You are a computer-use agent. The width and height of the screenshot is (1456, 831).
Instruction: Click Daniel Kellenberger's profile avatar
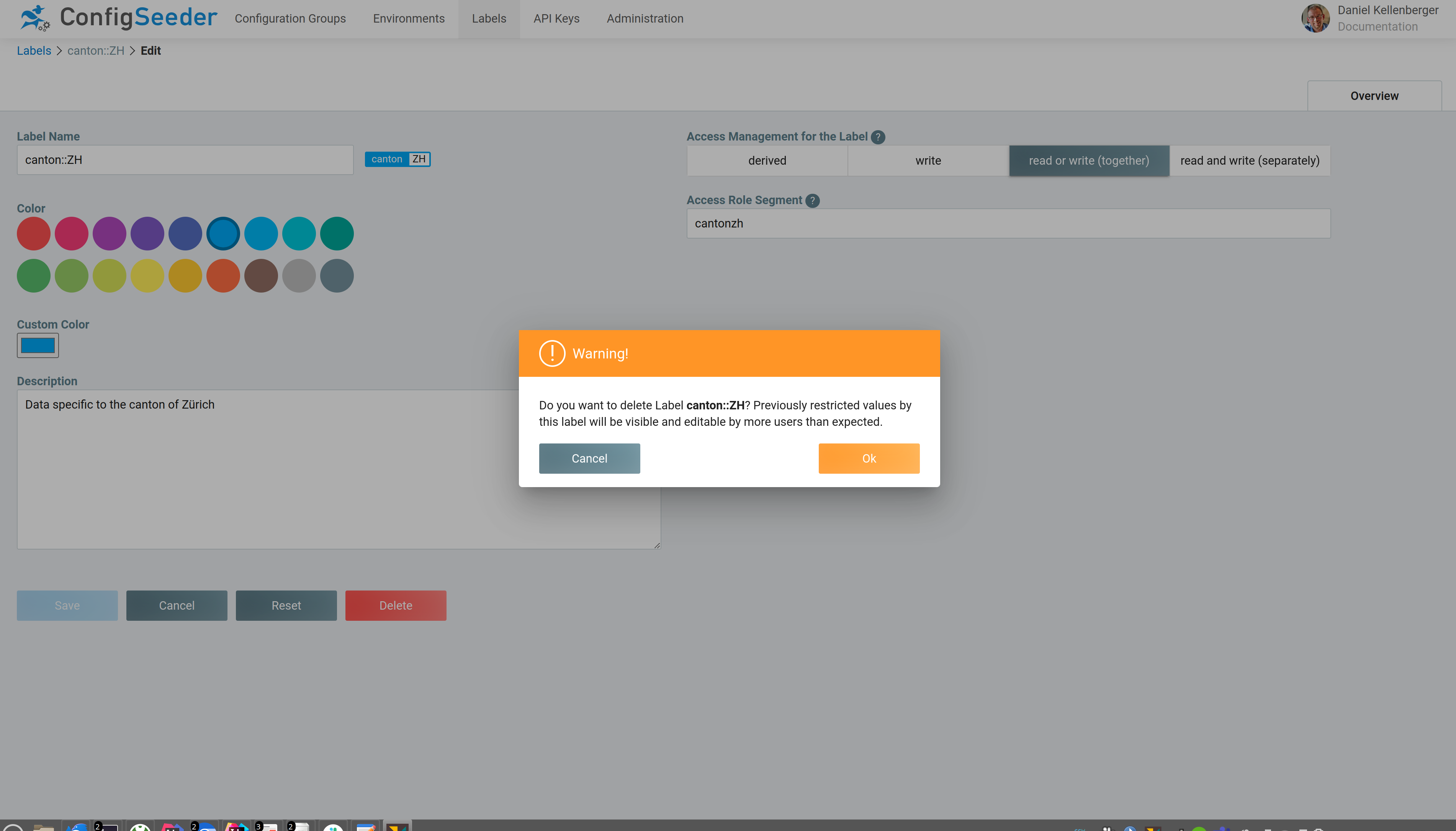[x=1315, y=18]
